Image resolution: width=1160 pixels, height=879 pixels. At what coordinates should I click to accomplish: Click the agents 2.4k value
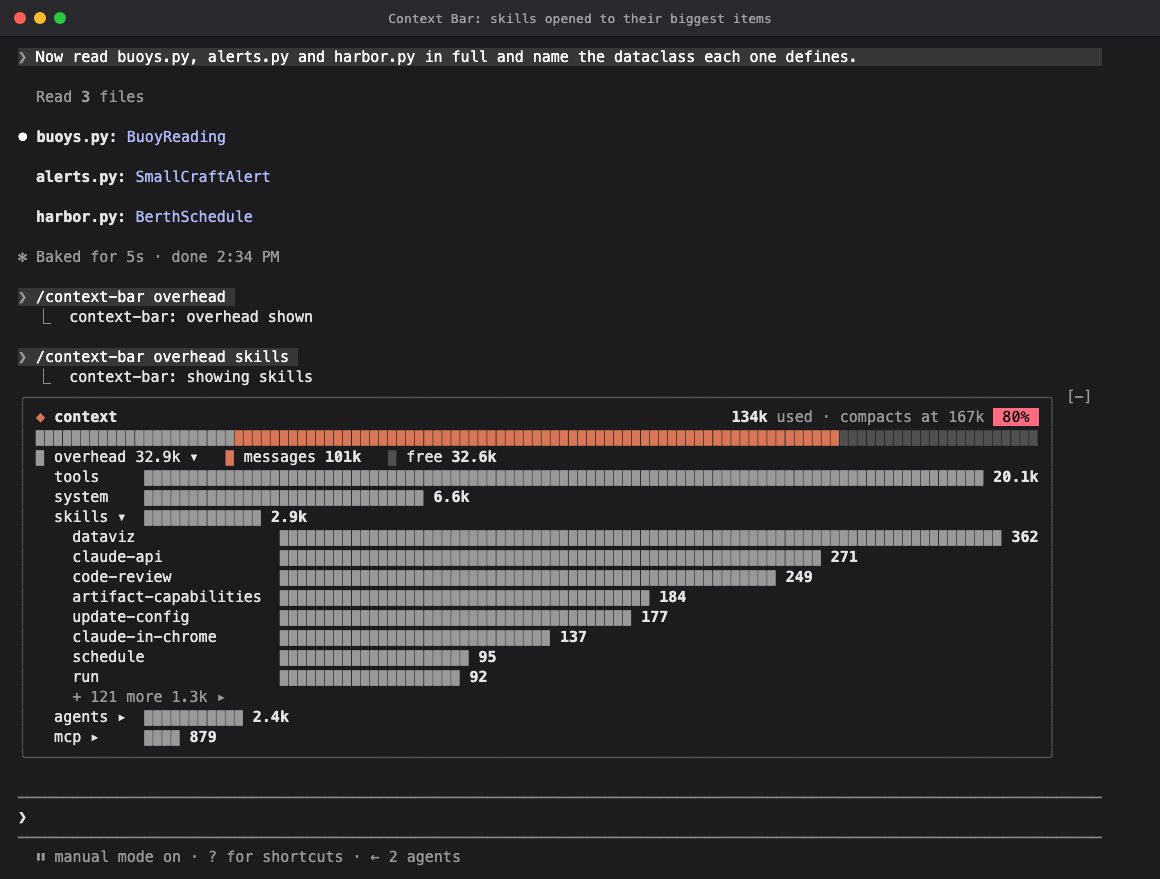(270, 717)
